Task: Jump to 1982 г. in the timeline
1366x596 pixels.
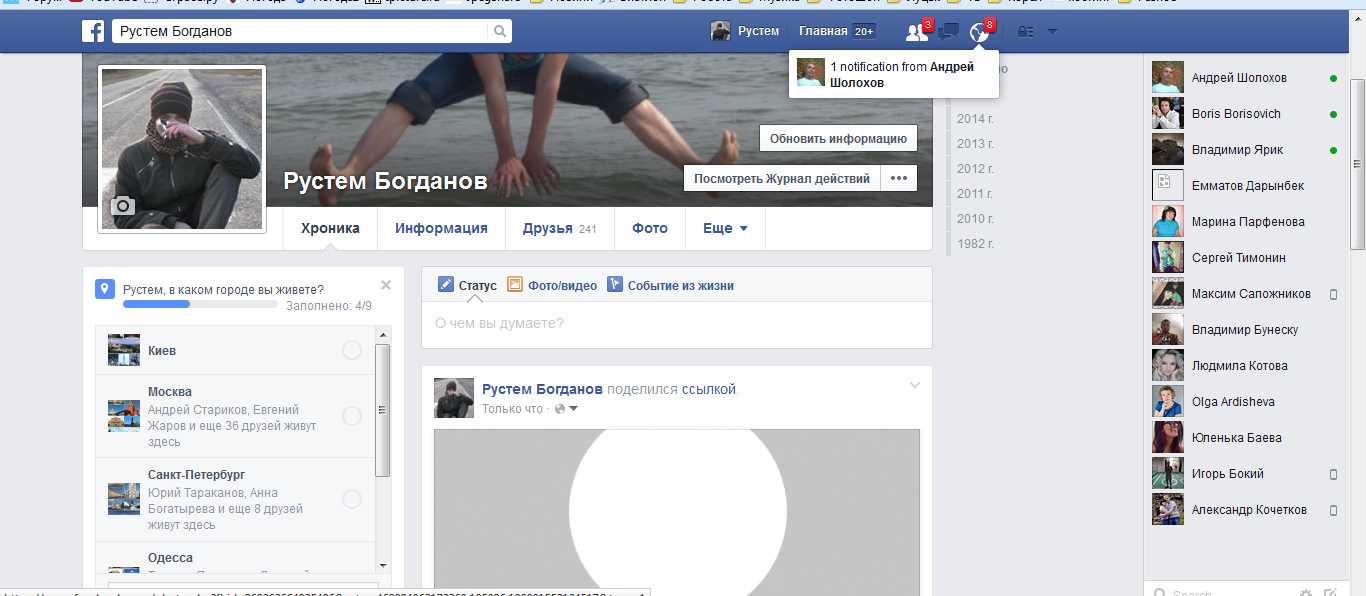Action: click(x=975, y=243)
